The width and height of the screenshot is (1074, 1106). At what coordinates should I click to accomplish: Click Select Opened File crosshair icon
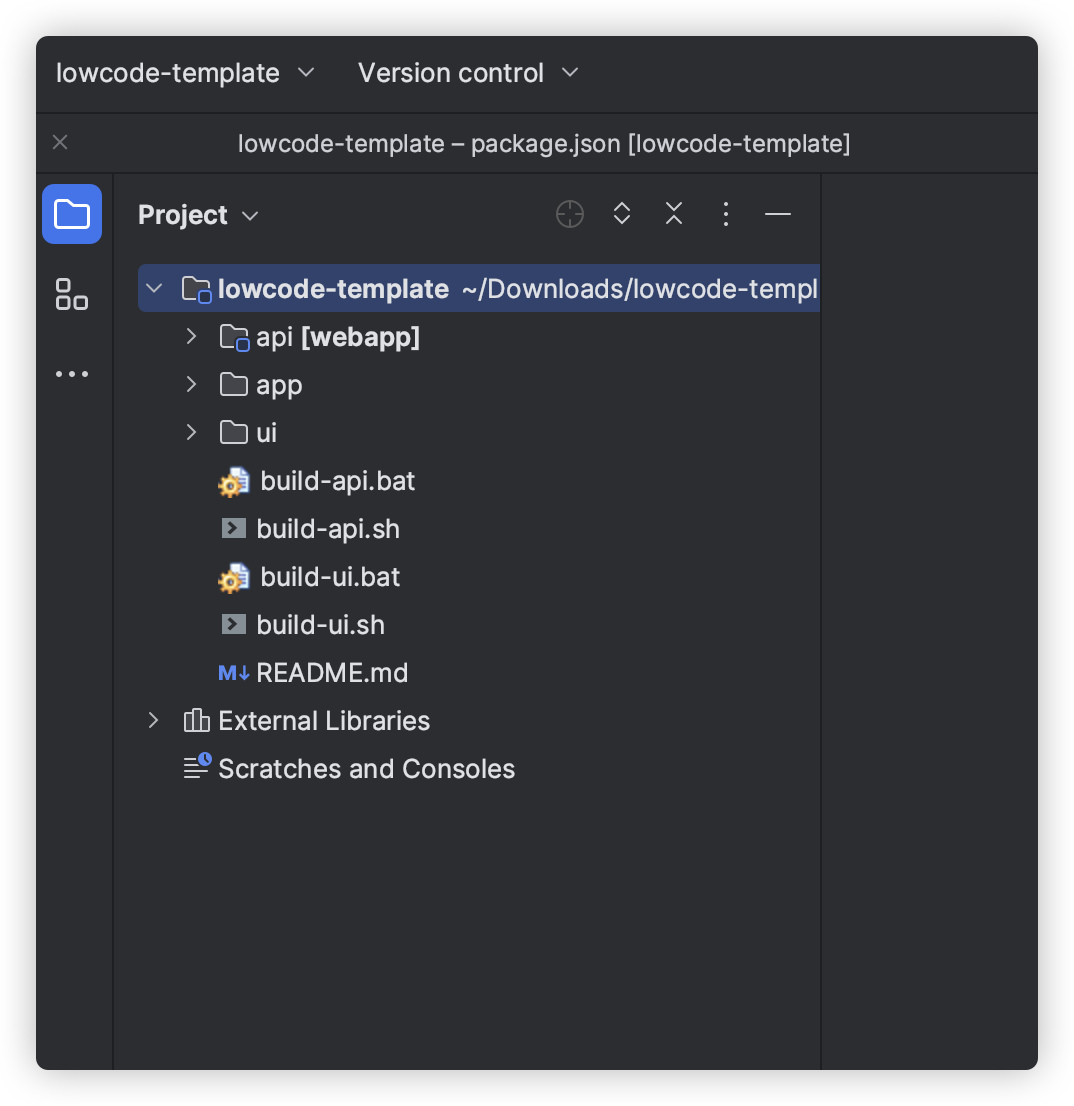coord(570,214)
